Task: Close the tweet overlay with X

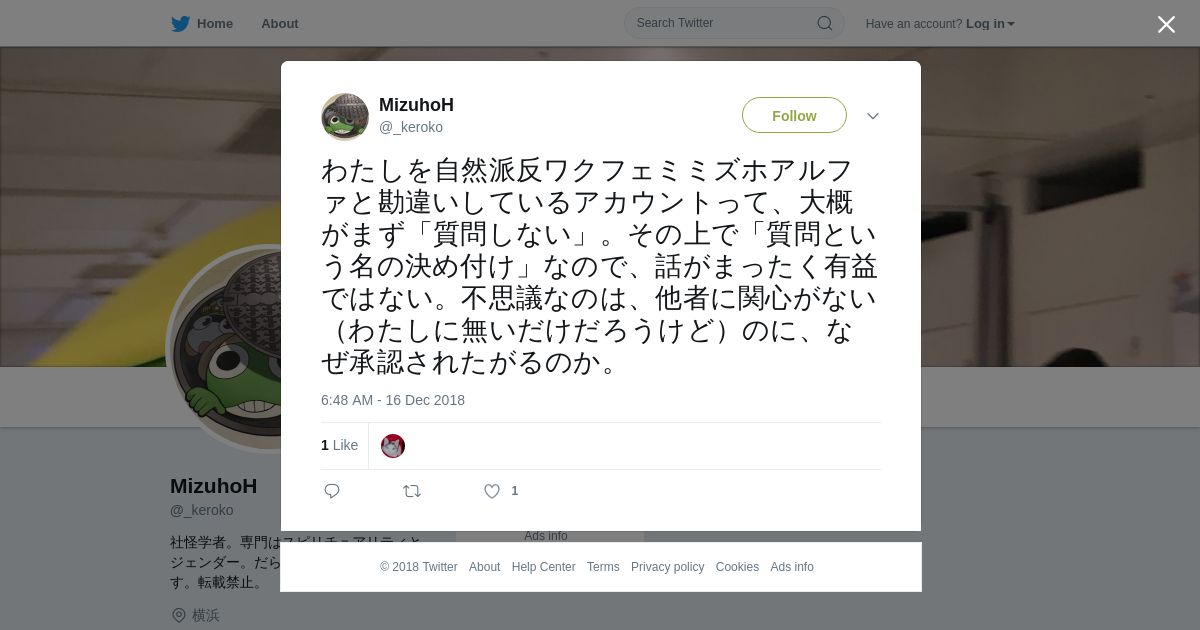Action: (x=1166, y=24)
